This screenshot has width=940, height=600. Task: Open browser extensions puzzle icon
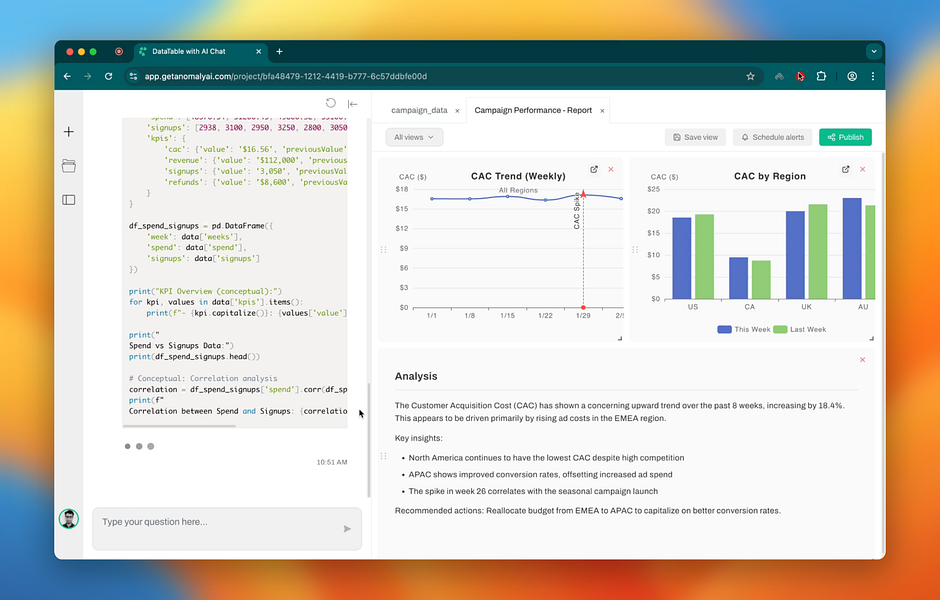pyautogui.click(x=821, y=76)
